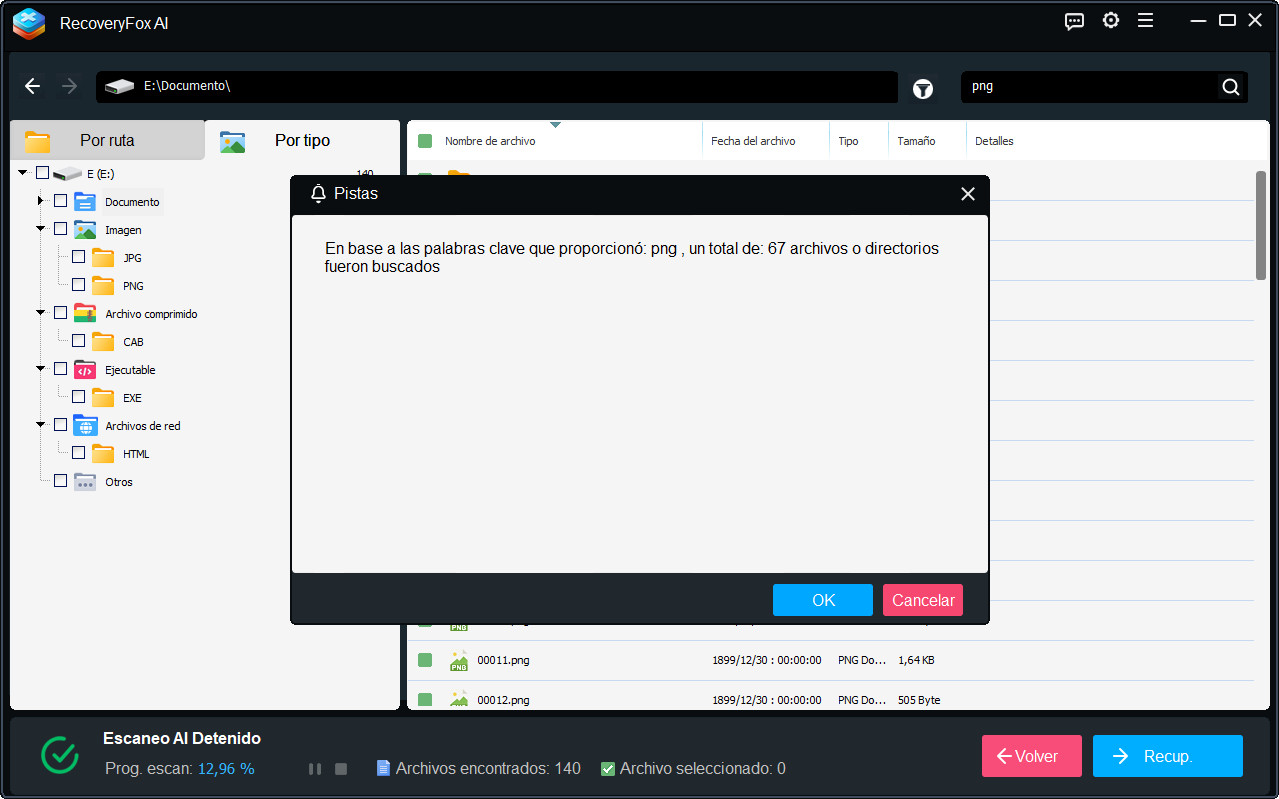Click the Volver button

coord(1031,756)
